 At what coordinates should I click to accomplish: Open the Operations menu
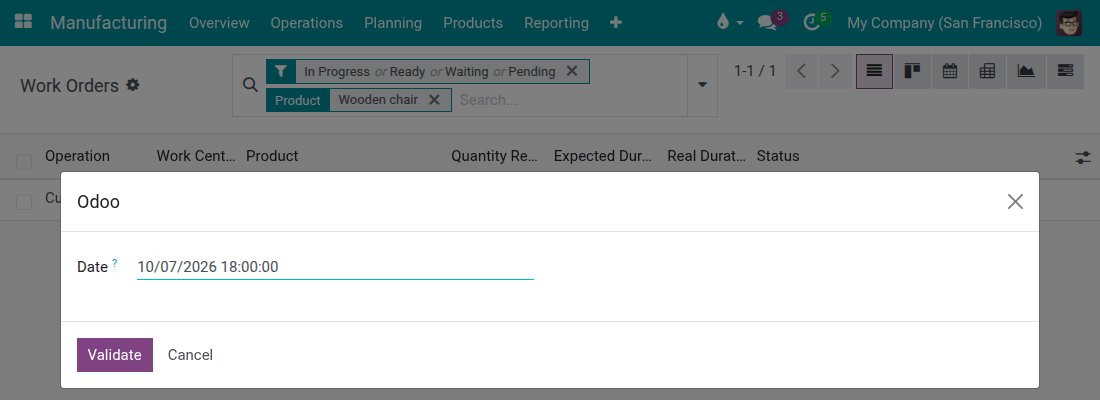pyautogui.click(x=307, y=22)
